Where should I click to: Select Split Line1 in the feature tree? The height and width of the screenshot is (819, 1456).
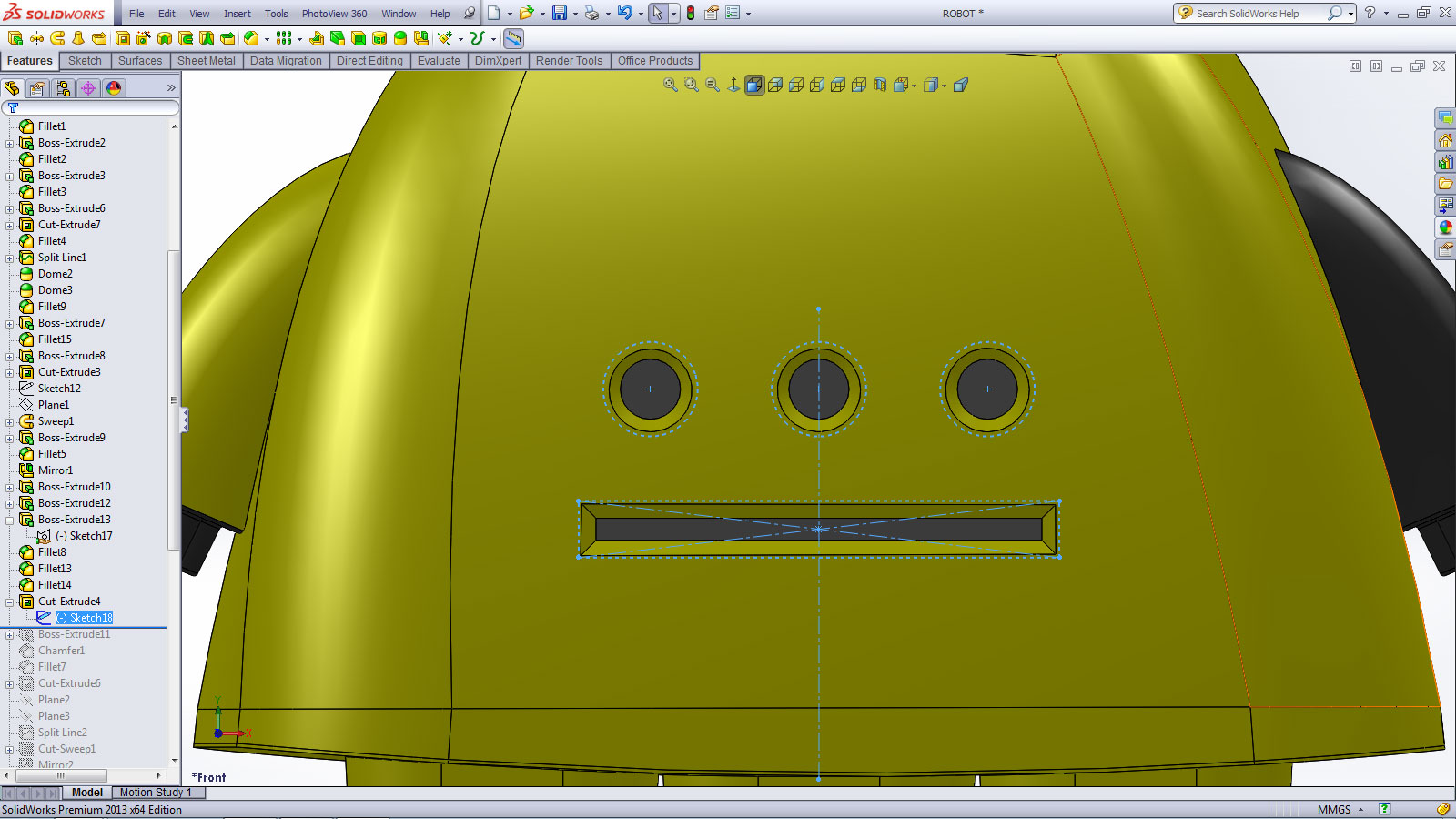click(62, 258)
